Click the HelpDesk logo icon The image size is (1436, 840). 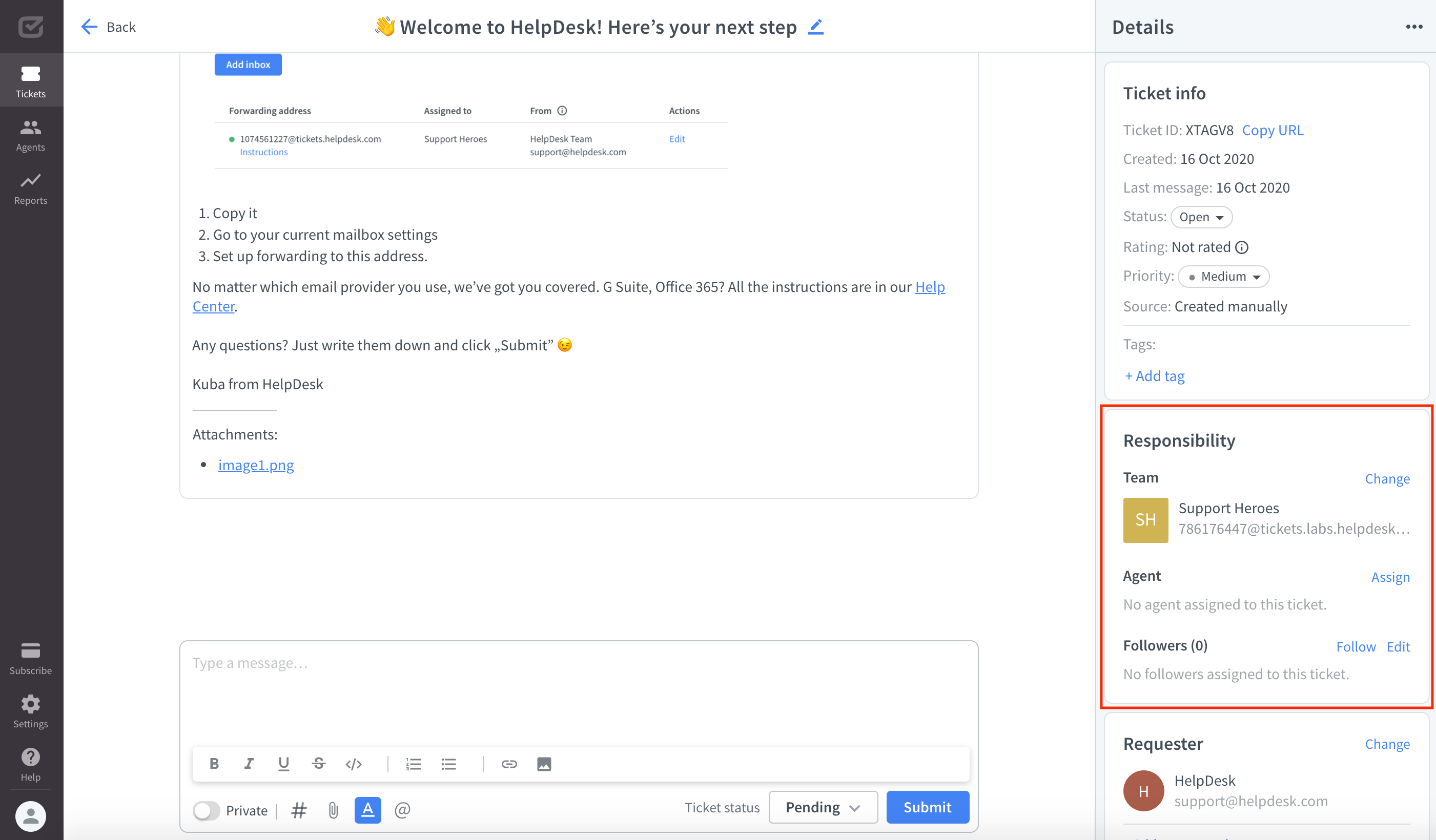[31, 26]
